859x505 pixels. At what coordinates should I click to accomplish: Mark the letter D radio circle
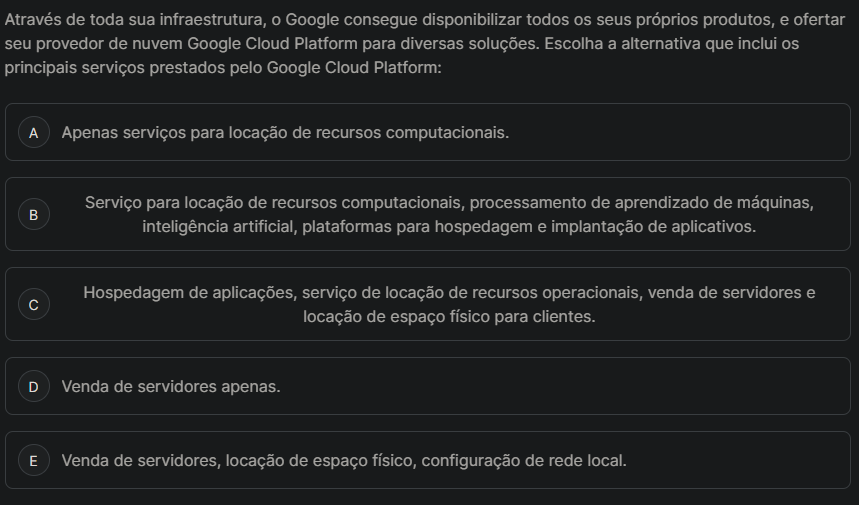click(34, 386)
